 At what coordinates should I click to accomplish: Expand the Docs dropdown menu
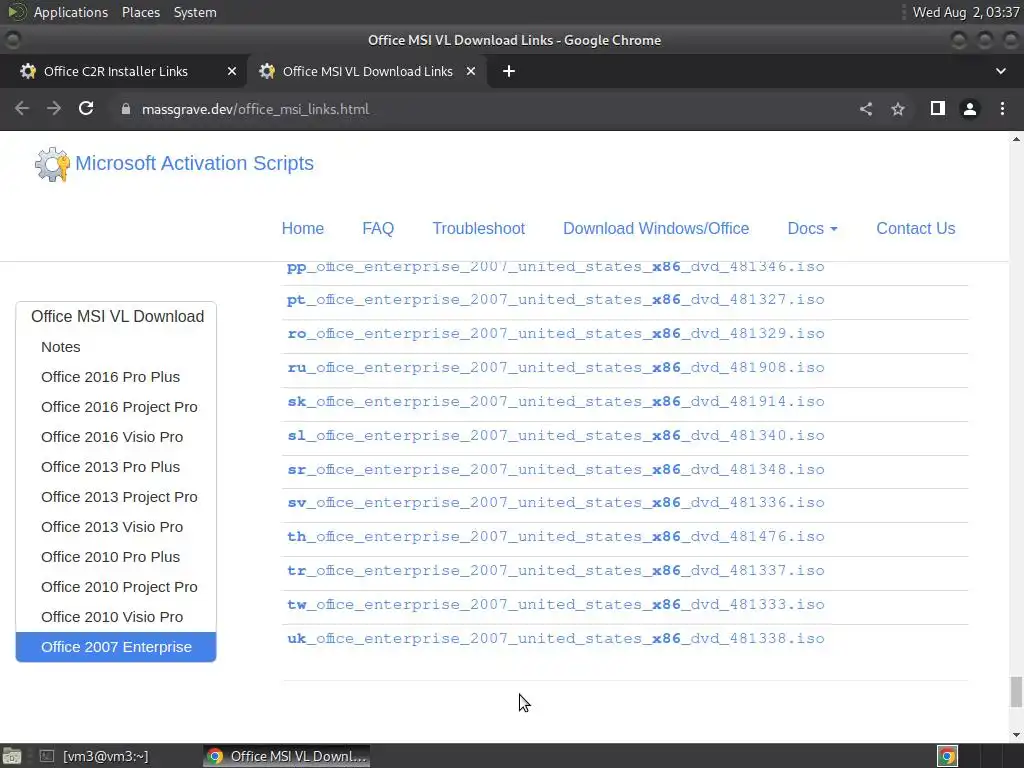coord(812,229)
